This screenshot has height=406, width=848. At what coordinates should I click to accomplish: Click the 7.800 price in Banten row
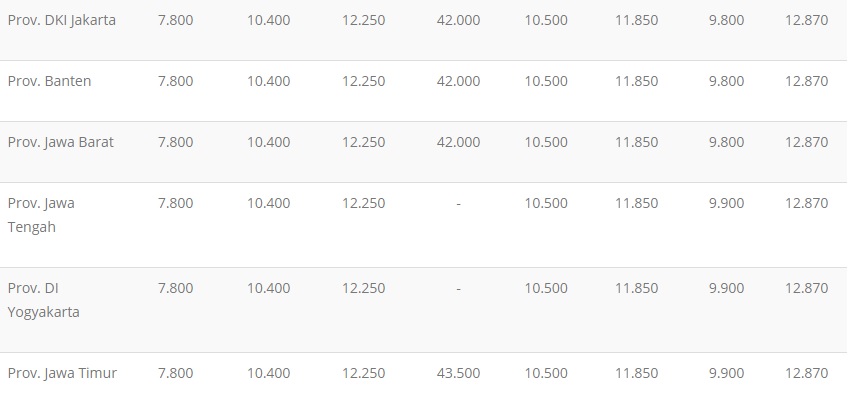(175, 81)
